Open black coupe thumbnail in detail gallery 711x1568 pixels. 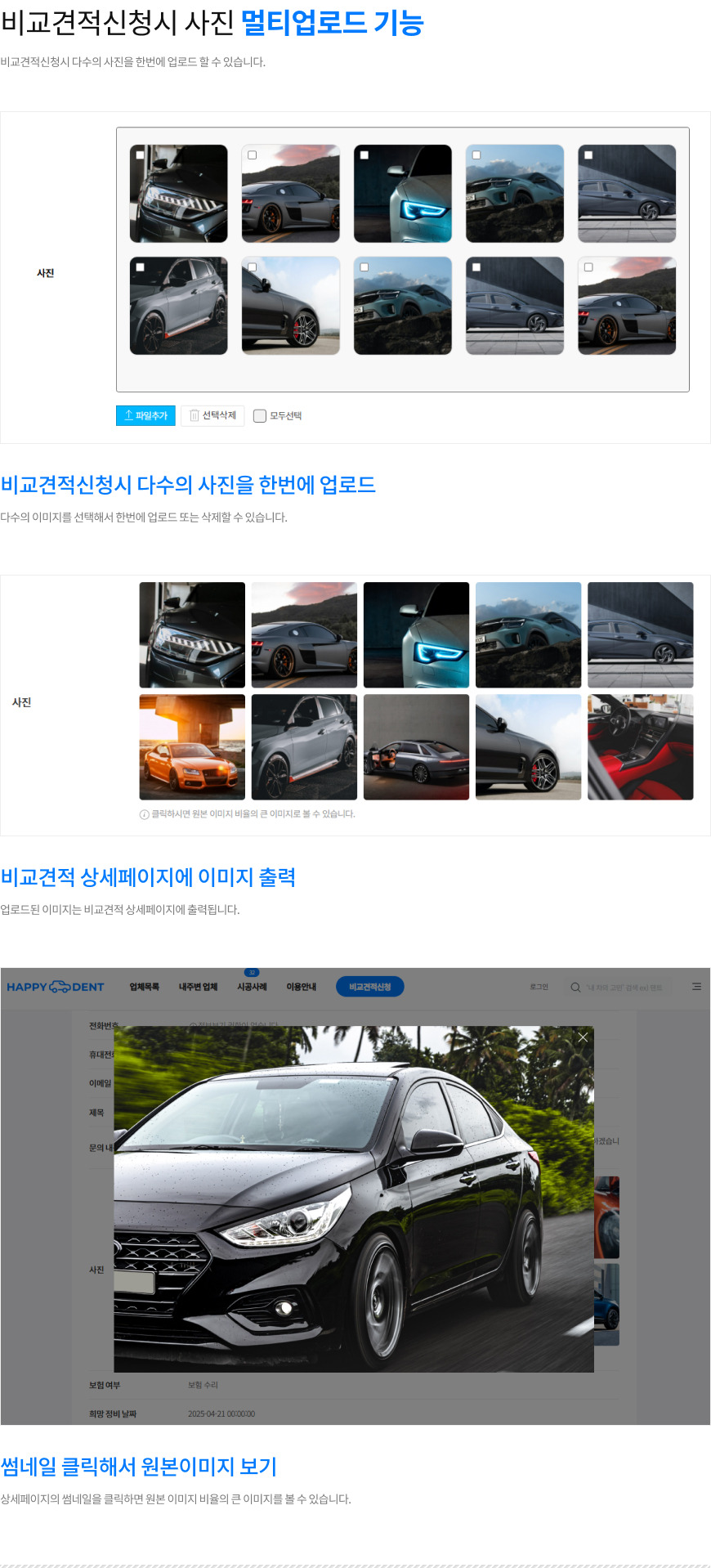(529, 747)
